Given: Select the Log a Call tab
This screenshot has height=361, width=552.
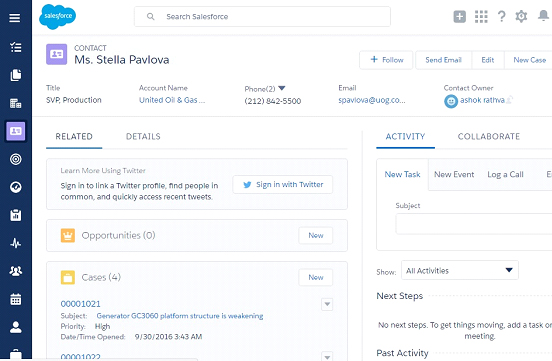Looking at the screenshot, I should [505, 174].
